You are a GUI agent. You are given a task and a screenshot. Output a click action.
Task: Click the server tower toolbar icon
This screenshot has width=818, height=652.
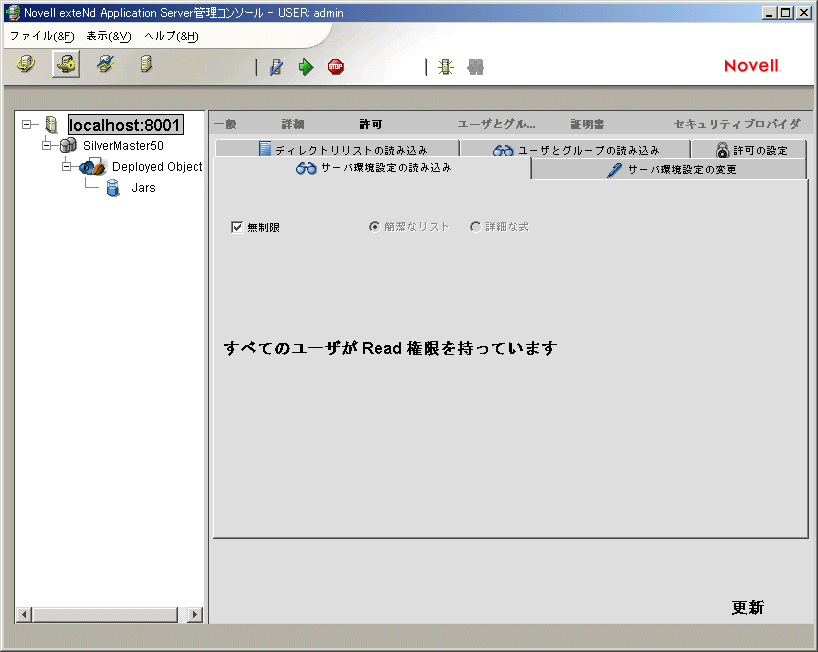tap(147, 64)
